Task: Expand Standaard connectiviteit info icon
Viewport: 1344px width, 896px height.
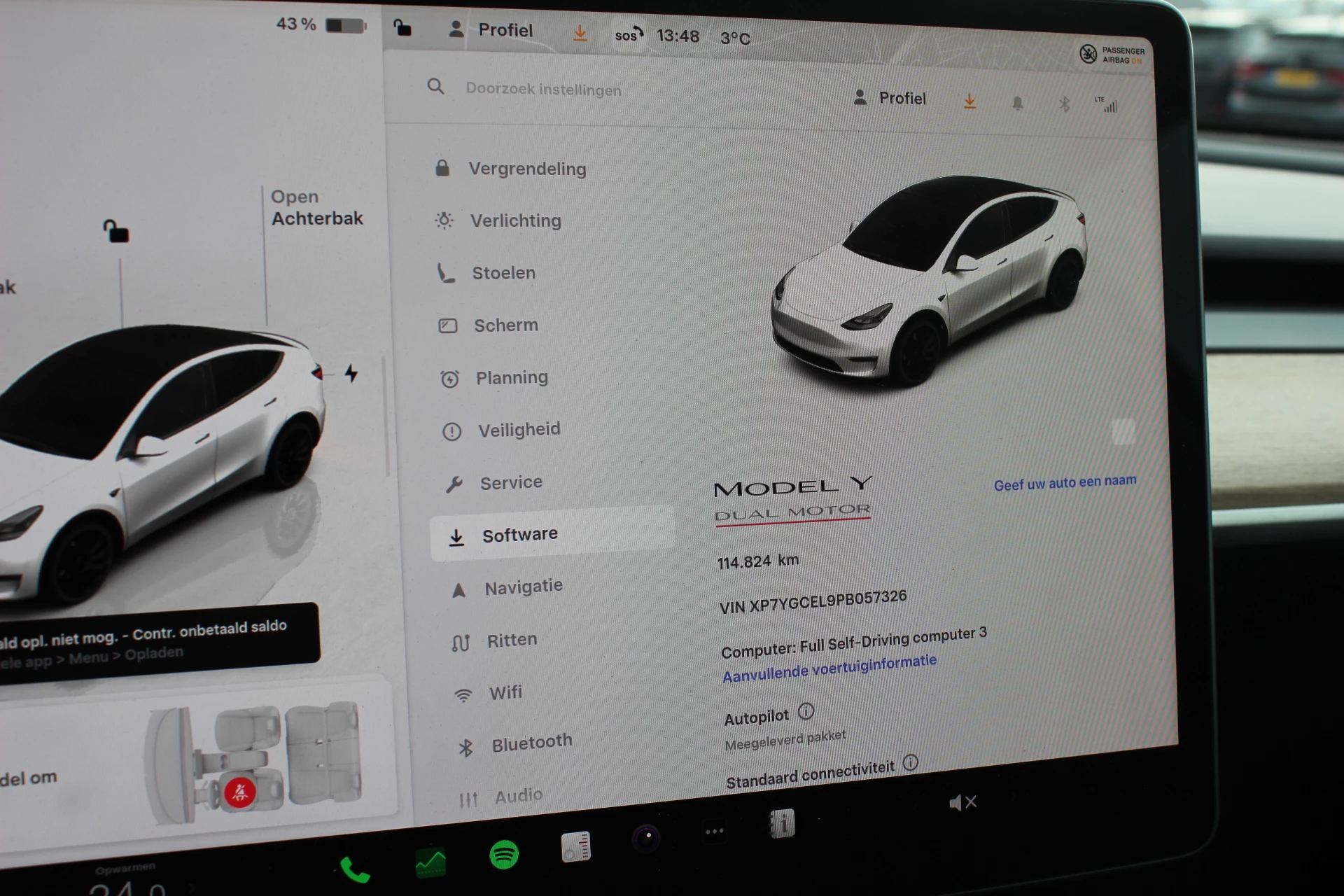Action: pos(910,762)
